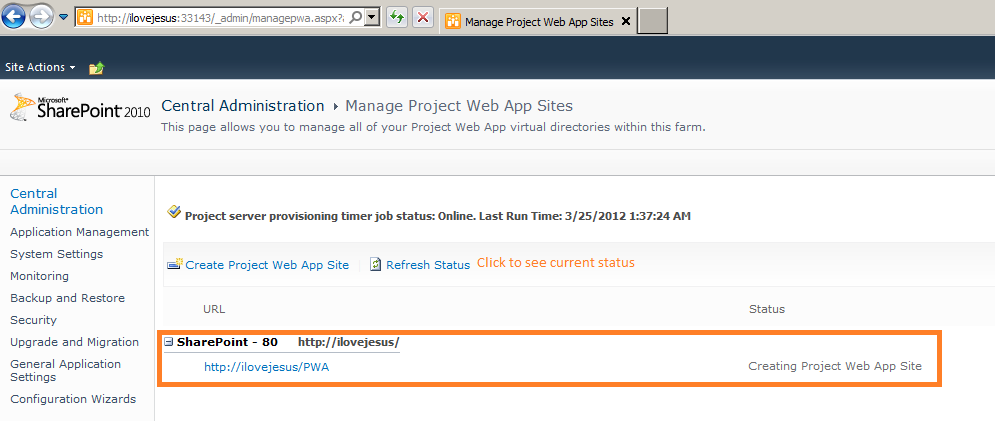This screenshot has width=995, height=421.
Task: Click the search magnifier in address bar
Action: click(357, 18)
